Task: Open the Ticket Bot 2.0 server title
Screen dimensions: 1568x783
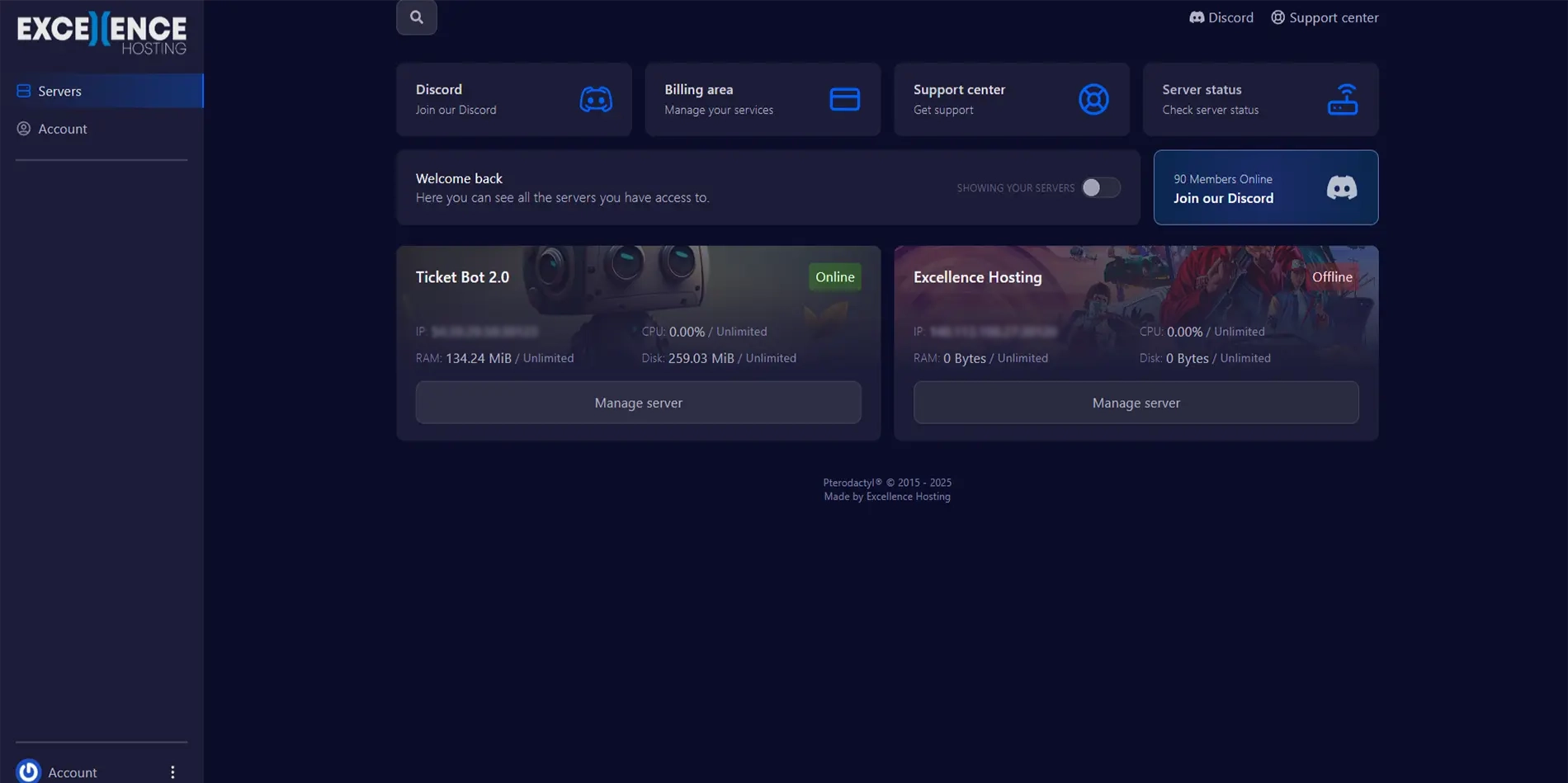Action: [x=462, y=277]
